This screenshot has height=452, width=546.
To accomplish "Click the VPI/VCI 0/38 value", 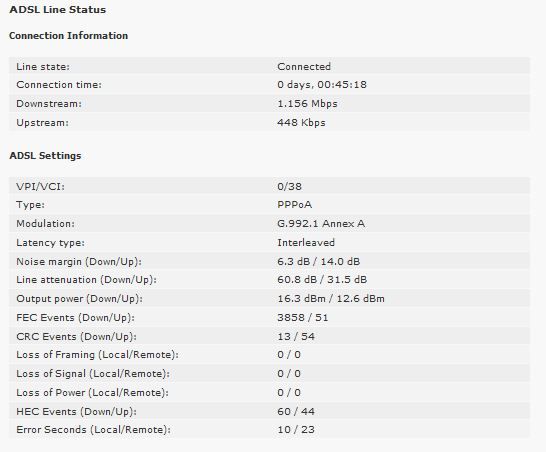I will [x=289, y=187].
